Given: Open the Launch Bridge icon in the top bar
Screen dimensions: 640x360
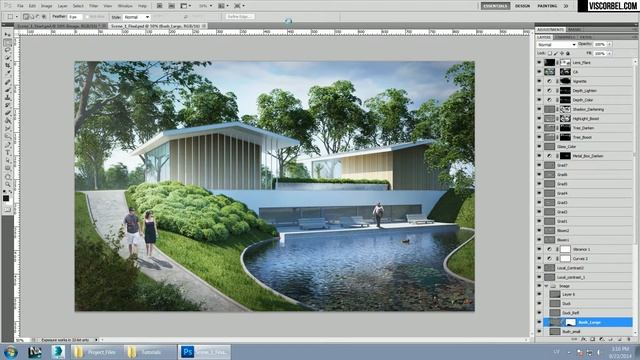Looking at the screenshot, I should (x=160, y=6).
